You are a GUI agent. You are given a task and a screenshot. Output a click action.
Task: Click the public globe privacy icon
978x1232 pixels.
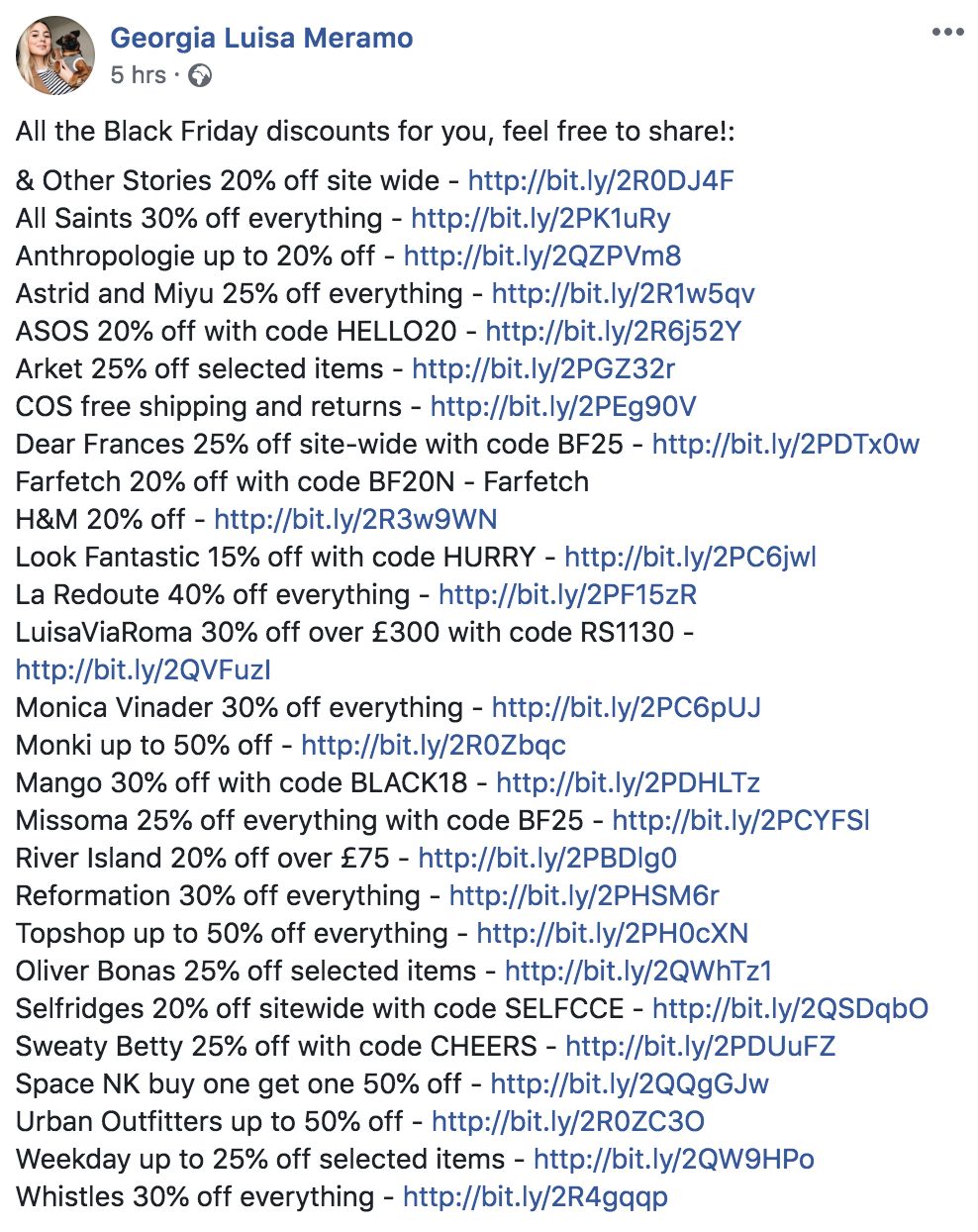(x=200, y=75)
